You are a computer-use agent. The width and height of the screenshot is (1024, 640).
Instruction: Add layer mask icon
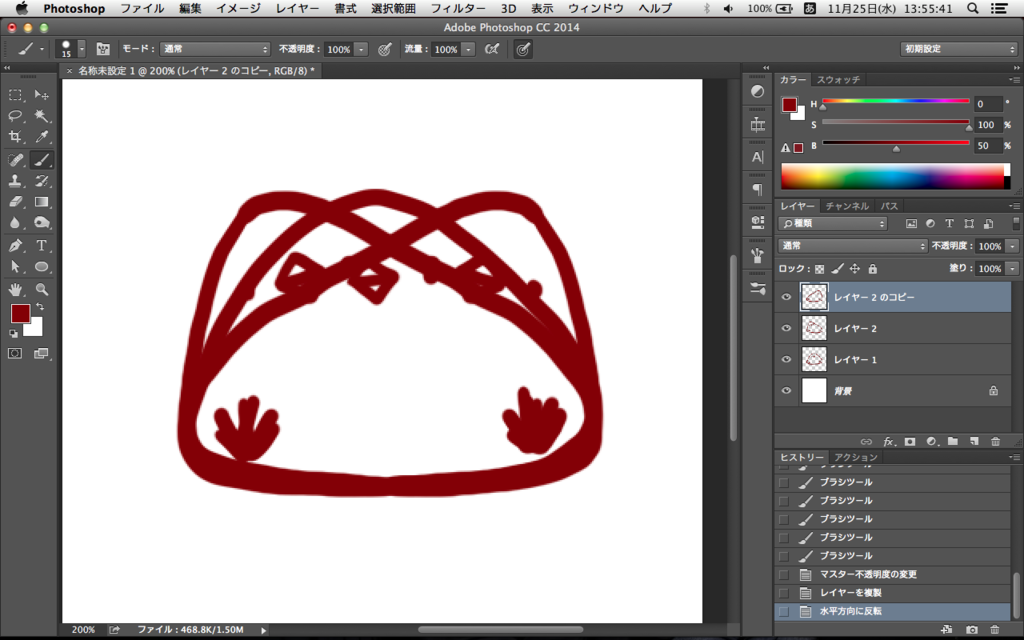910,441
